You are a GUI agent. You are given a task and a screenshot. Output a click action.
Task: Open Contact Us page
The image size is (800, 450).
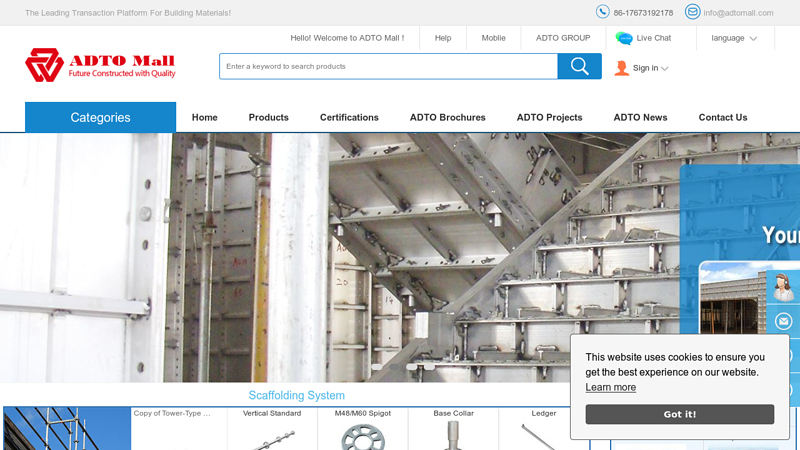[x=723, y=117]
